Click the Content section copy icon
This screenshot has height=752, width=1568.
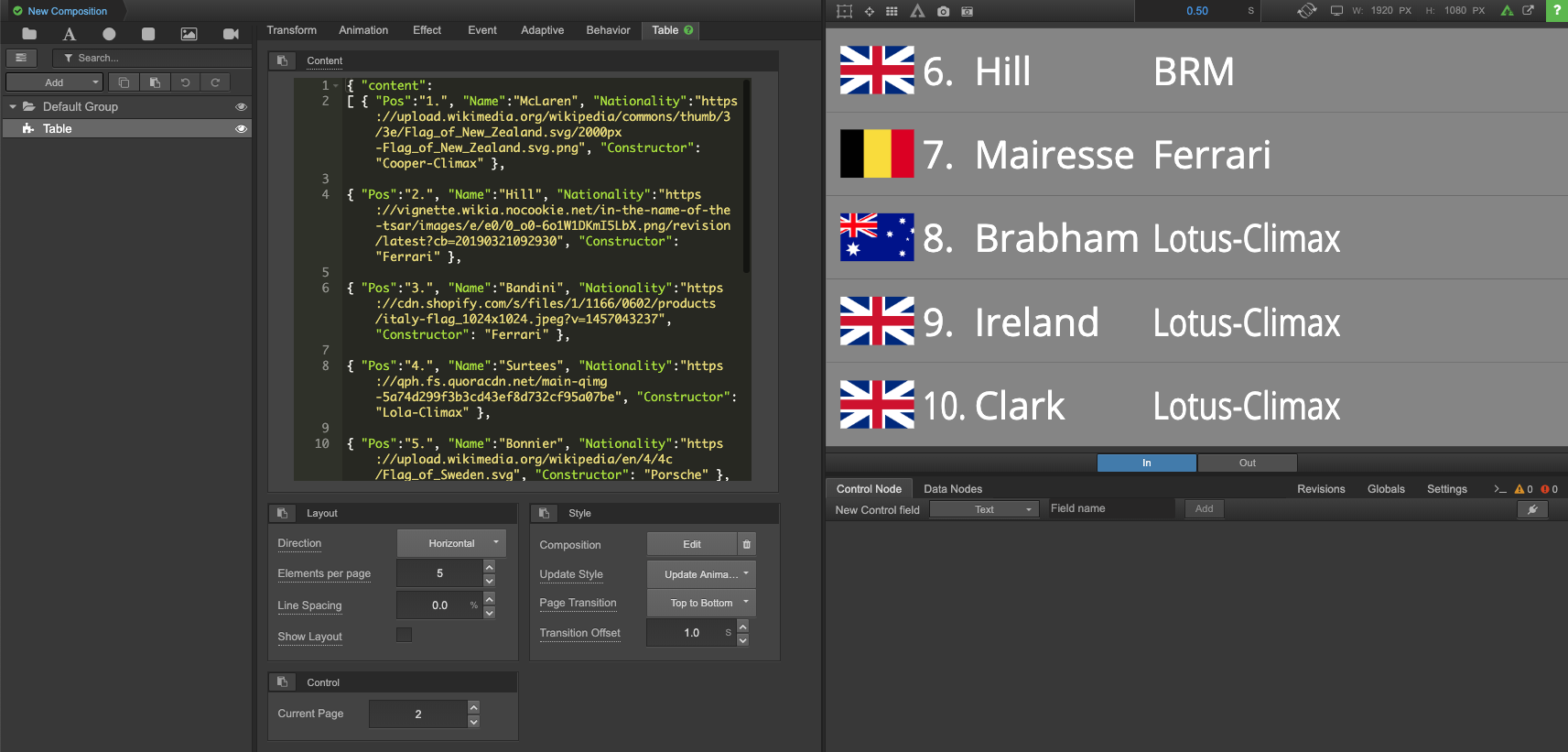pos(282,60)
